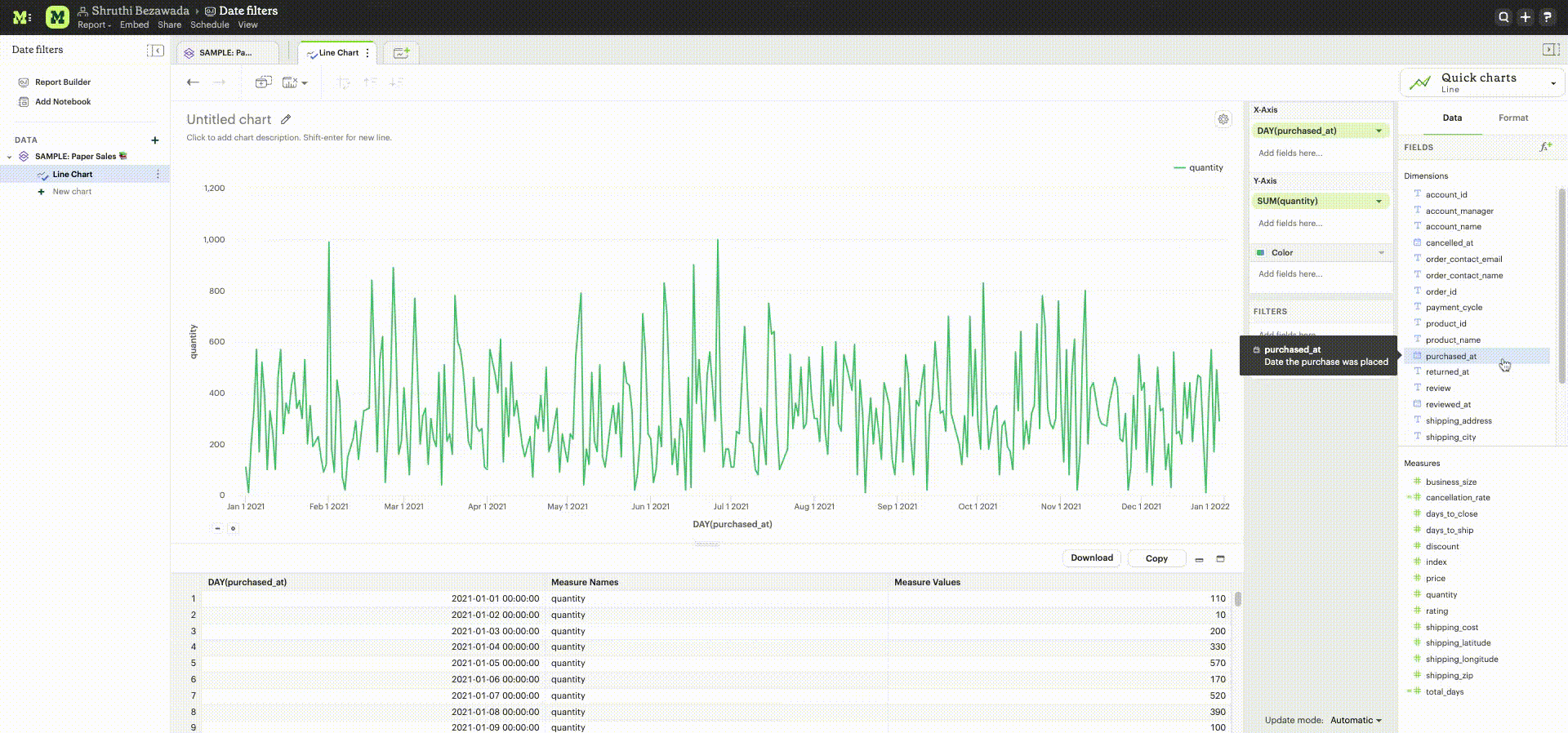The image size is (1568, 733).
Task: Add data using plus icon beside DATA
Action: point(155,140)
